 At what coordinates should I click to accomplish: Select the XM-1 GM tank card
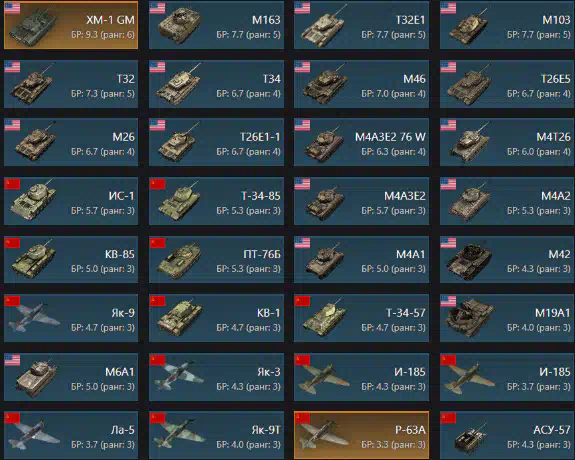[x=71, y=25]
